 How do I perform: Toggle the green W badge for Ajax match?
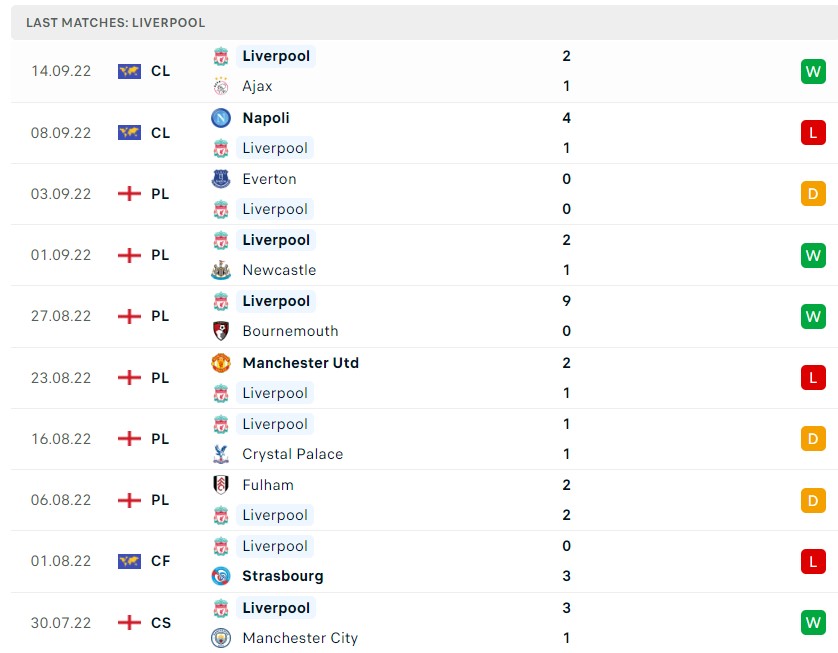point(813,71)
